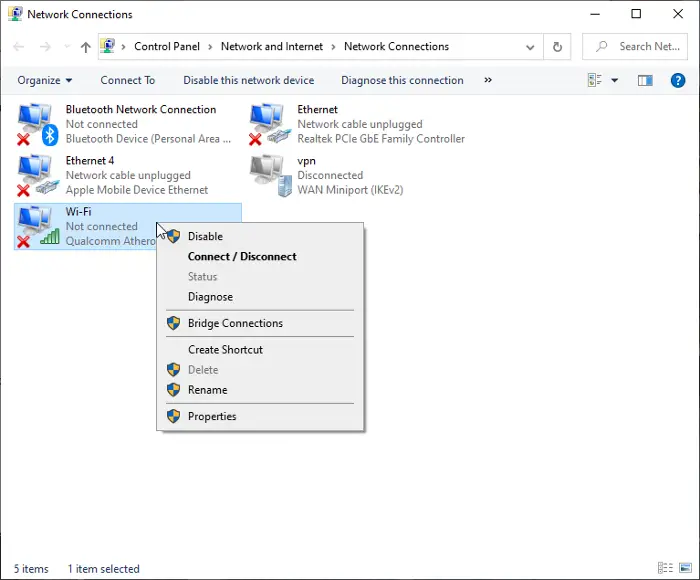Click the vpn connection icon
Viewport: 700px width, 580px height.
(270, 175)
